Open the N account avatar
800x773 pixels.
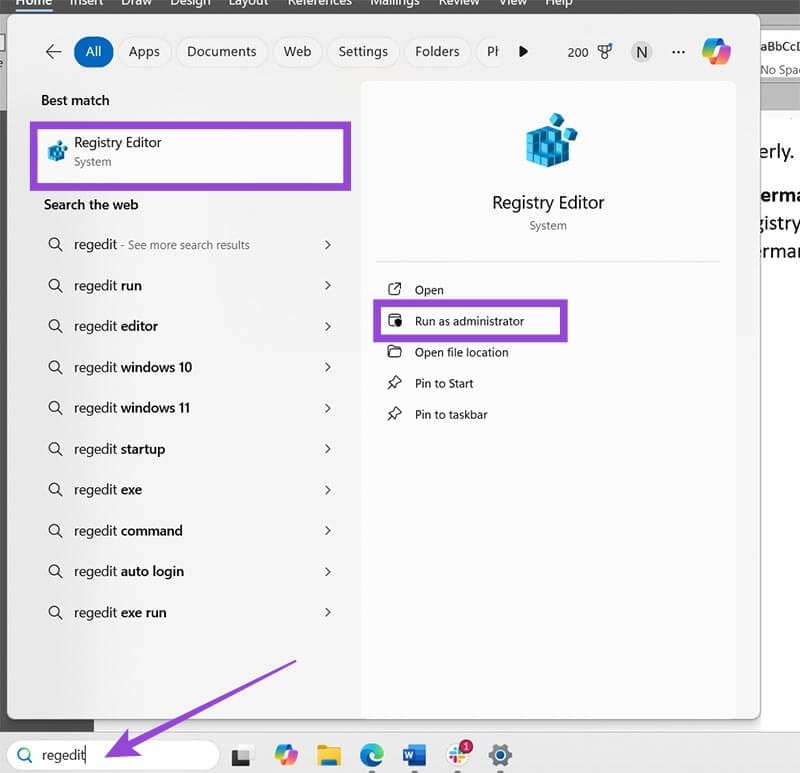642,52
